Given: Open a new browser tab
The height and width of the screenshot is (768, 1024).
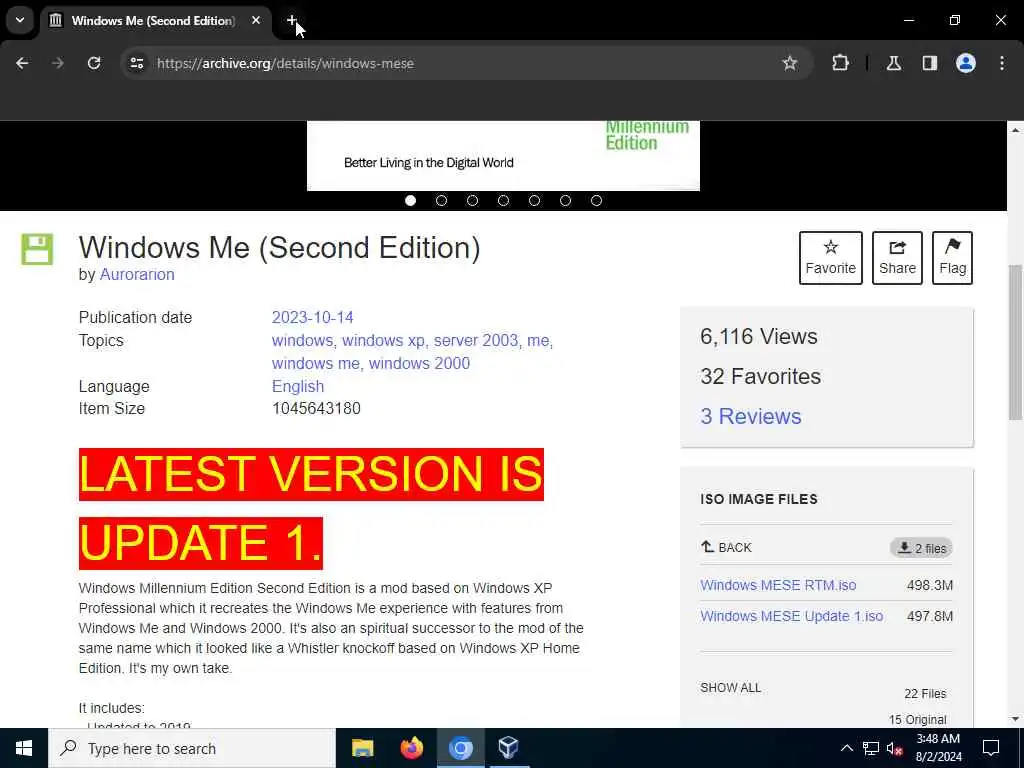Looking at the screenshot, I should click(x=292, y=21).
